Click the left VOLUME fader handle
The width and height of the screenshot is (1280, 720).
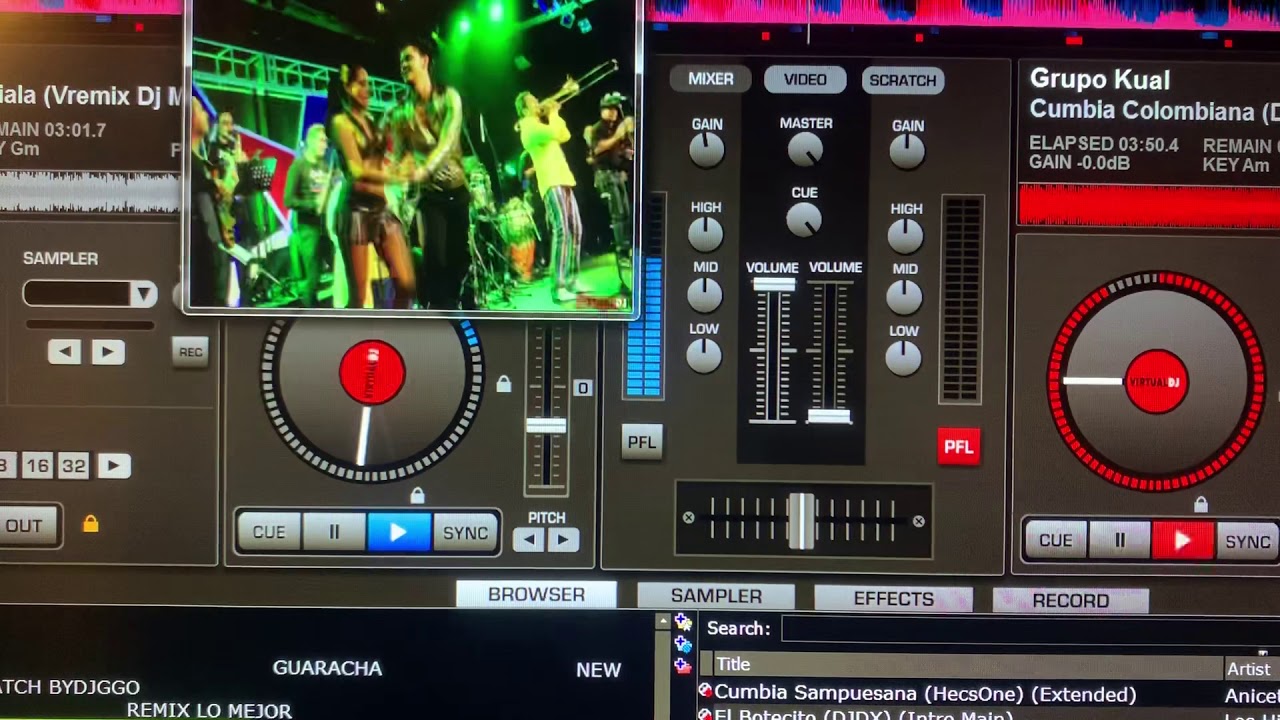click(x=773, y=285)
